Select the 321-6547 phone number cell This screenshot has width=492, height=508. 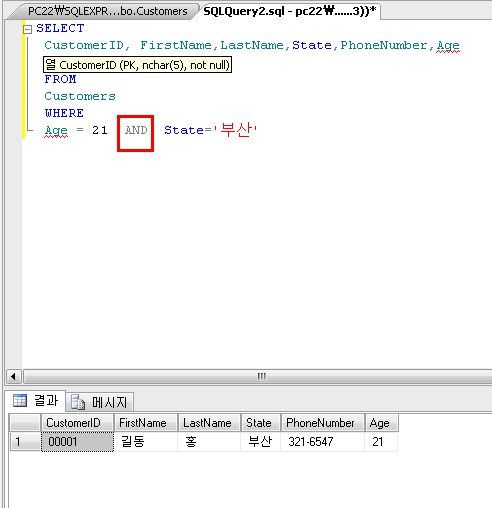(x=323, y=442)
